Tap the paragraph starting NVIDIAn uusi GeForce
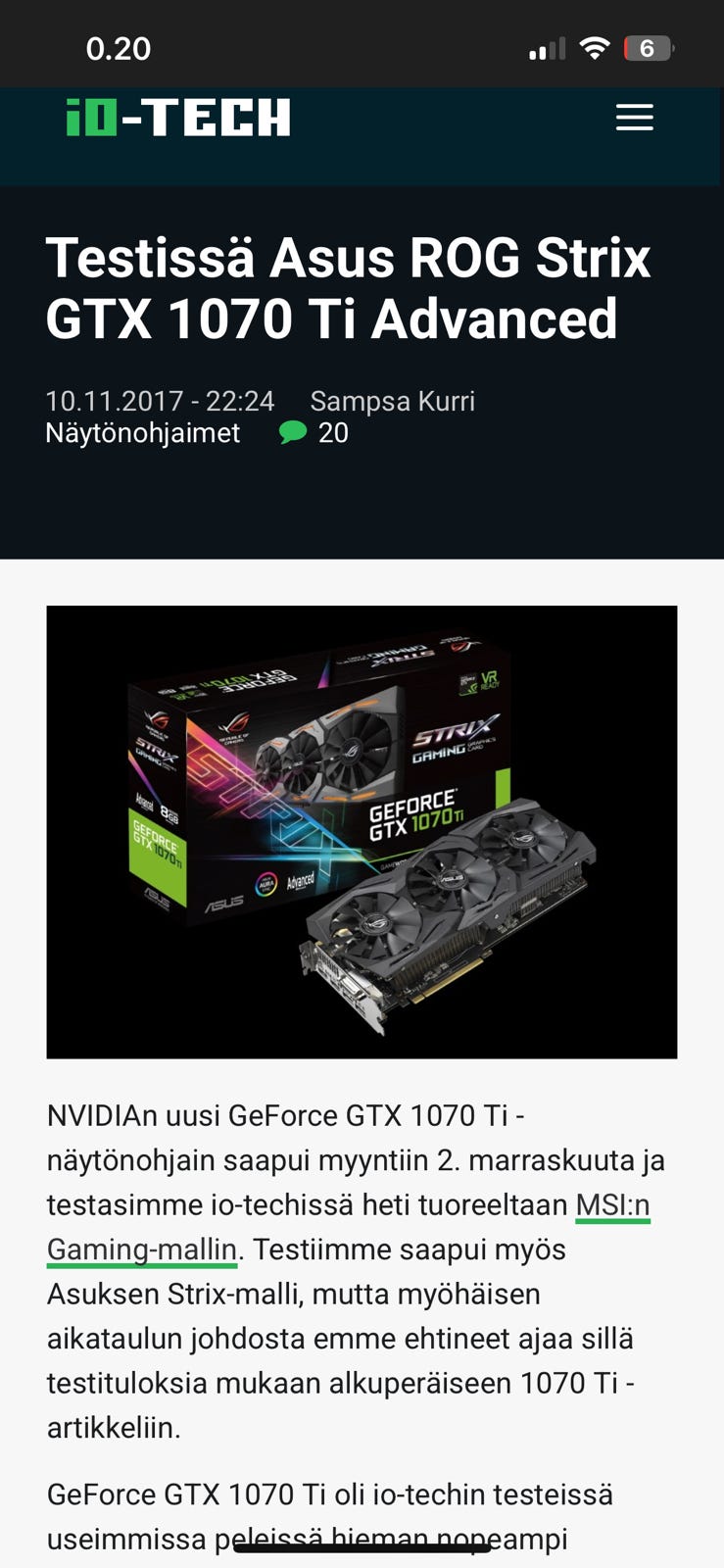Viewport: 724px width, 1568px height. [357, 1271]
